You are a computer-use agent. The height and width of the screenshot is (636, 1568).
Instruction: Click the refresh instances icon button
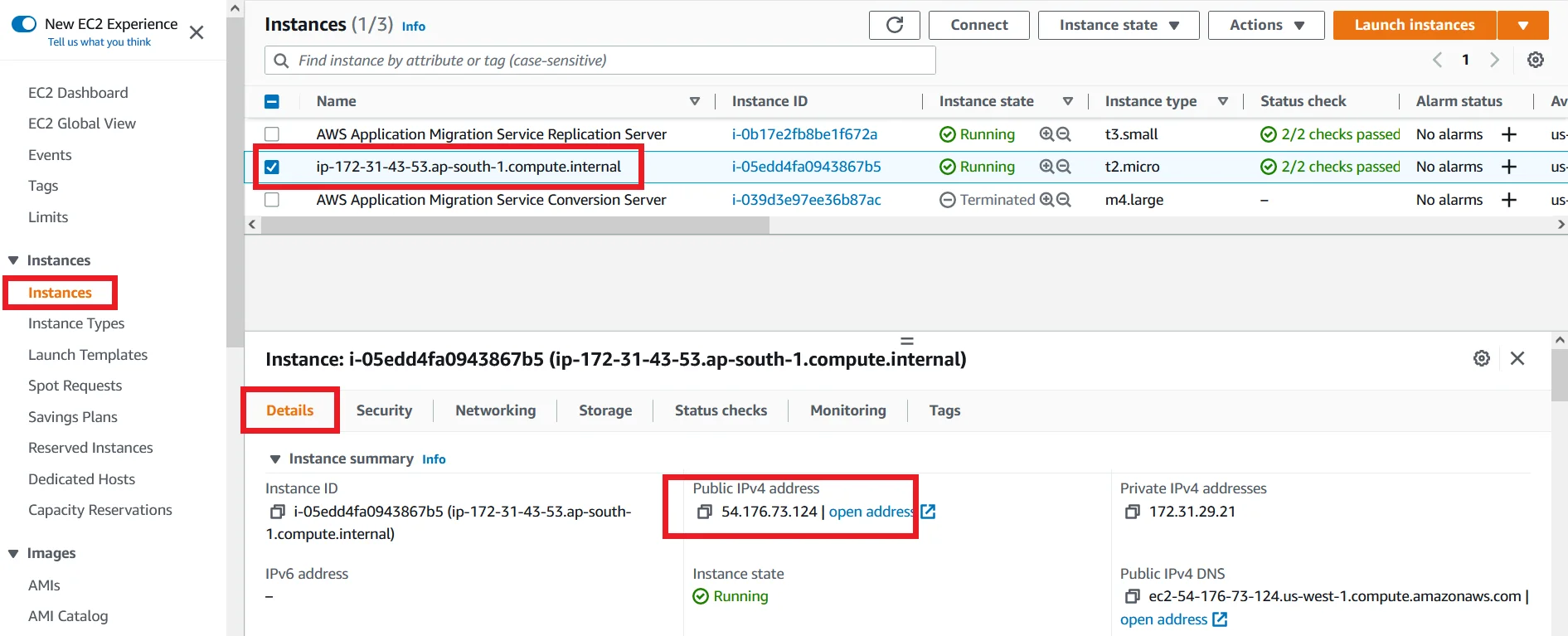pyautogui.click(x=895, y=25)
